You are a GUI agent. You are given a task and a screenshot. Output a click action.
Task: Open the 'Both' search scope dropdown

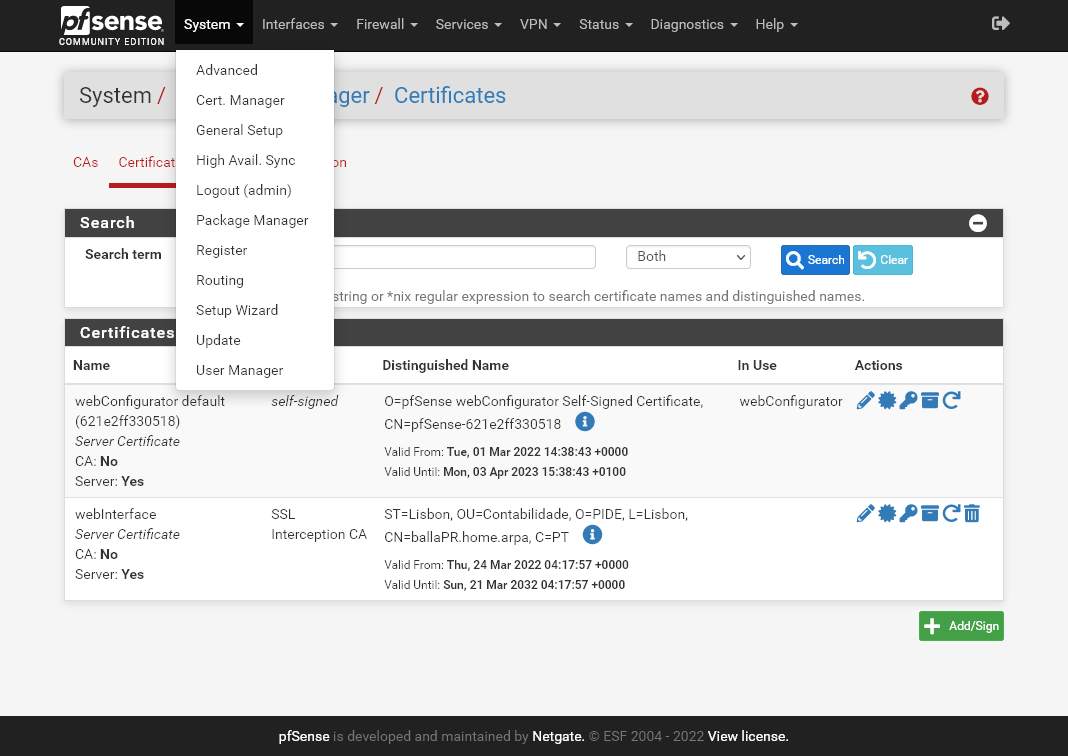(x=688, y=257)
